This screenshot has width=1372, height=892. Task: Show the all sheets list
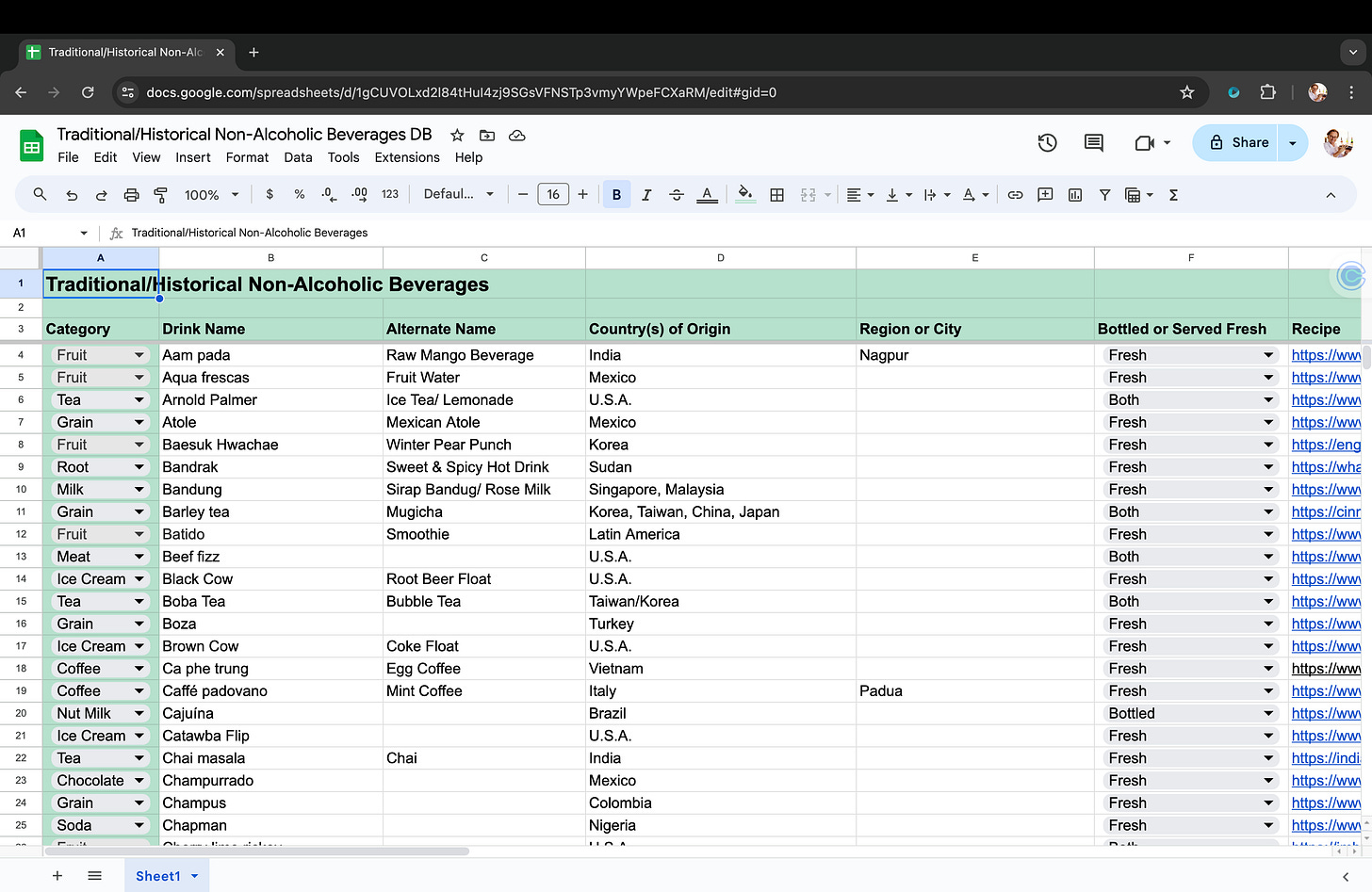tap(94, 876)
